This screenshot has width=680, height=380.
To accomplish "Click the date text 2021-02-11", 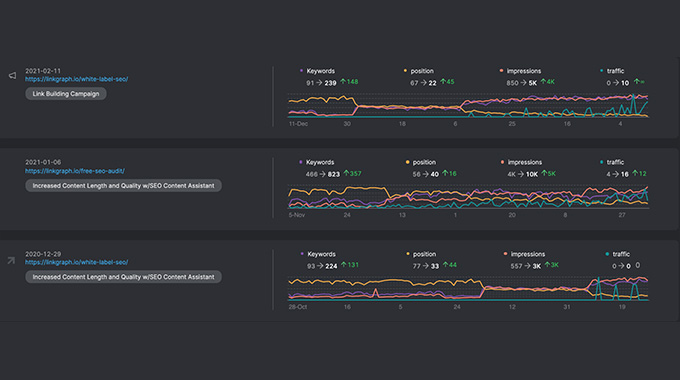I will pyautogui.click(x=43, y=71).
